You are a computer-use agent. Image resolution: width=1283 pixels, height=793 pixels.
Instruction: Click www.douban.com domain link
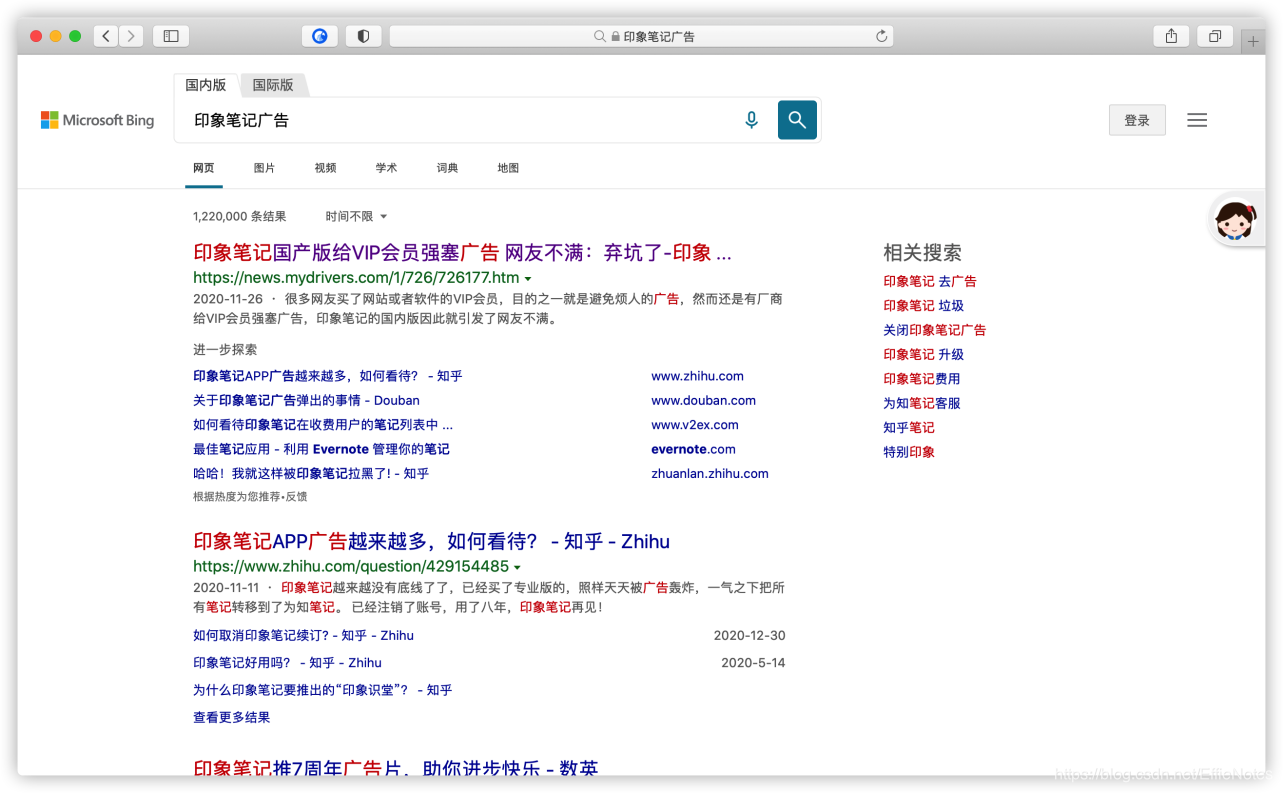[x=703, y=400]
